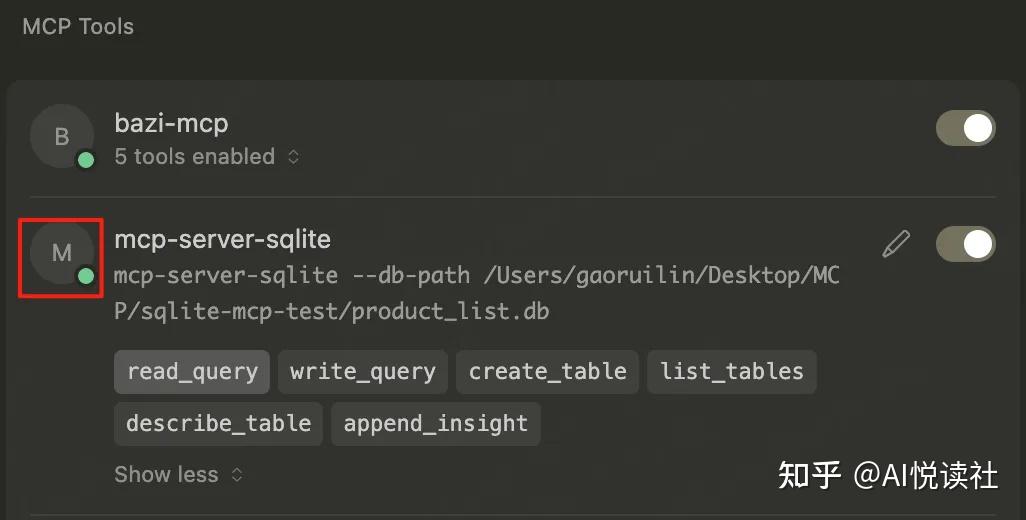The height and width of the screenshot is (520, 1026).
Task: Click the green status dot on bazi-mcp
Action: (x=86, y=160)
